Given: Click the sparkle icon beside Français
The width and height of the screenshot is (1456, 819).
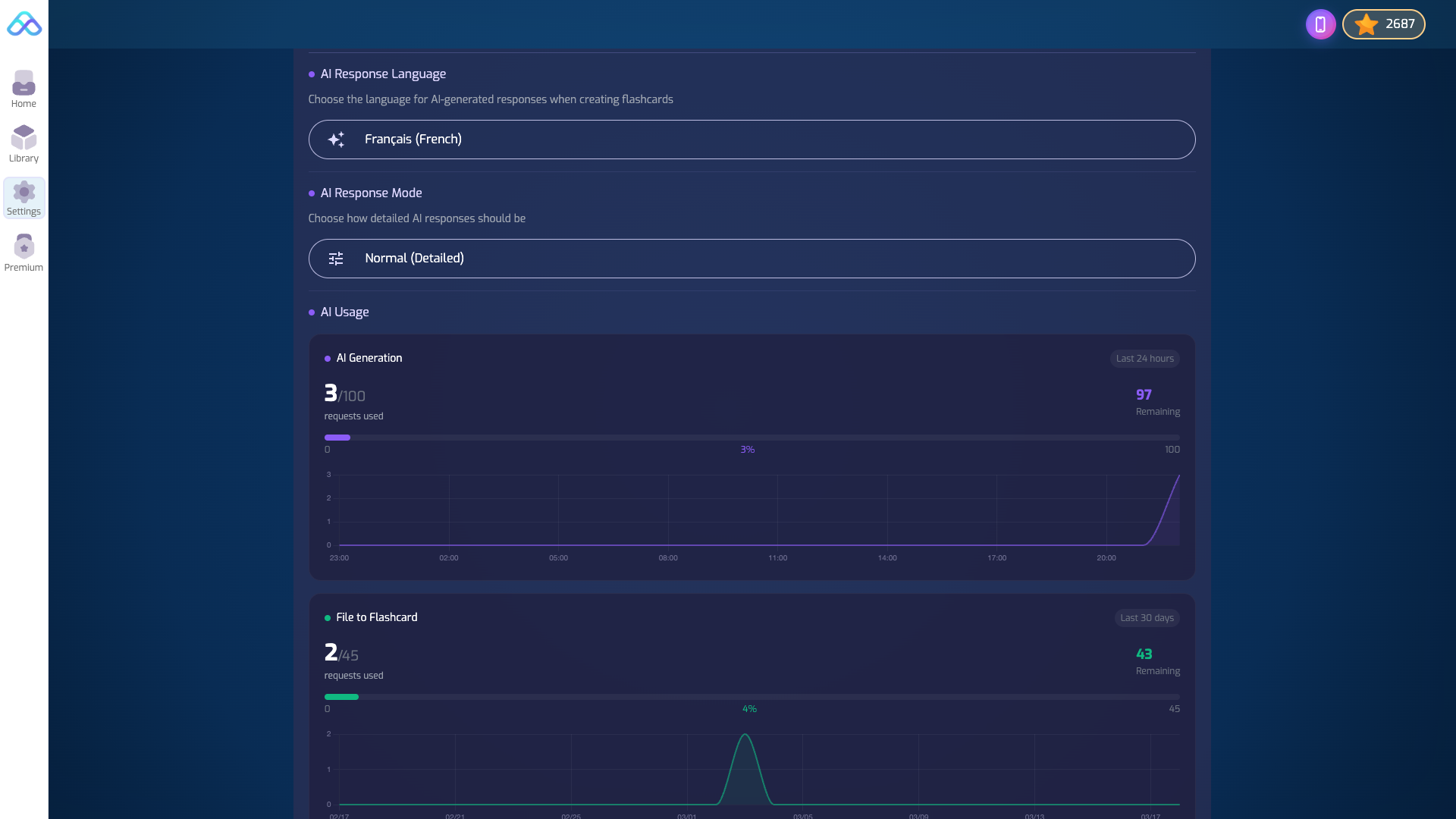Looking at the screenshot, I should (336, 140).
